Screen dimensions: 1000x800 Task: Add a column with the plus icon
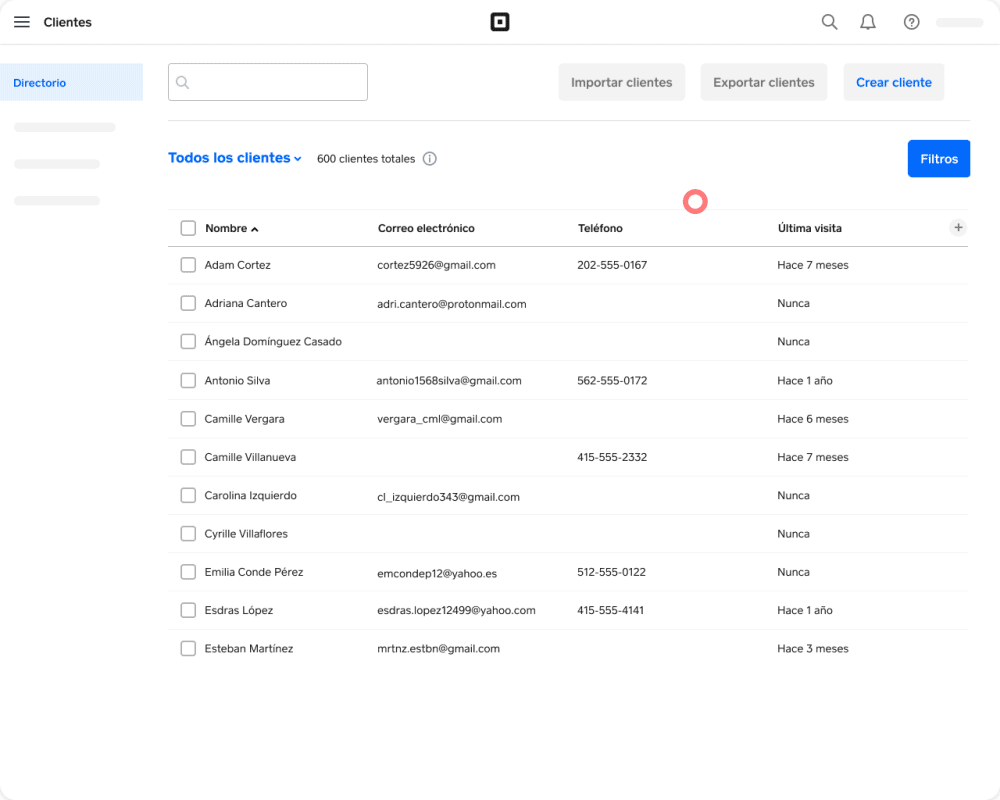(x=958, y=228)
